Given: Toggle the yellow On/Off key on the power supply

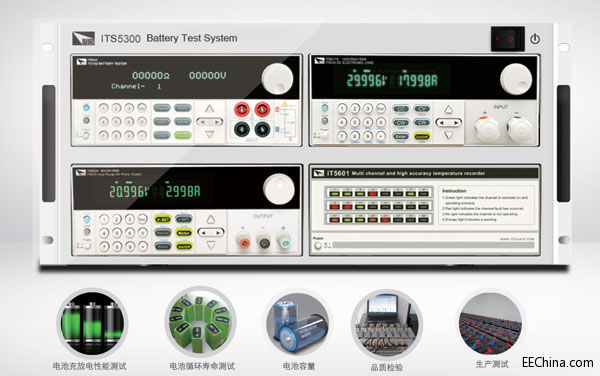Looking at the screenshot, I should pyautogui.click(x=184, y=247).
